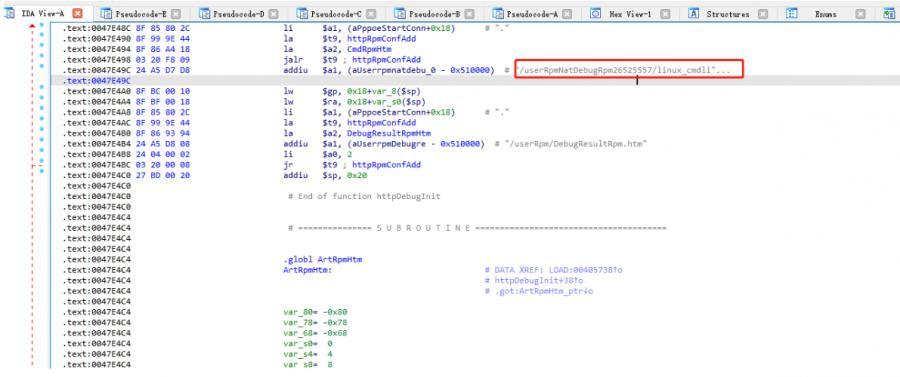The image size is (900, 377).
Task: Close the Structures tab
Action: point(763,13)
